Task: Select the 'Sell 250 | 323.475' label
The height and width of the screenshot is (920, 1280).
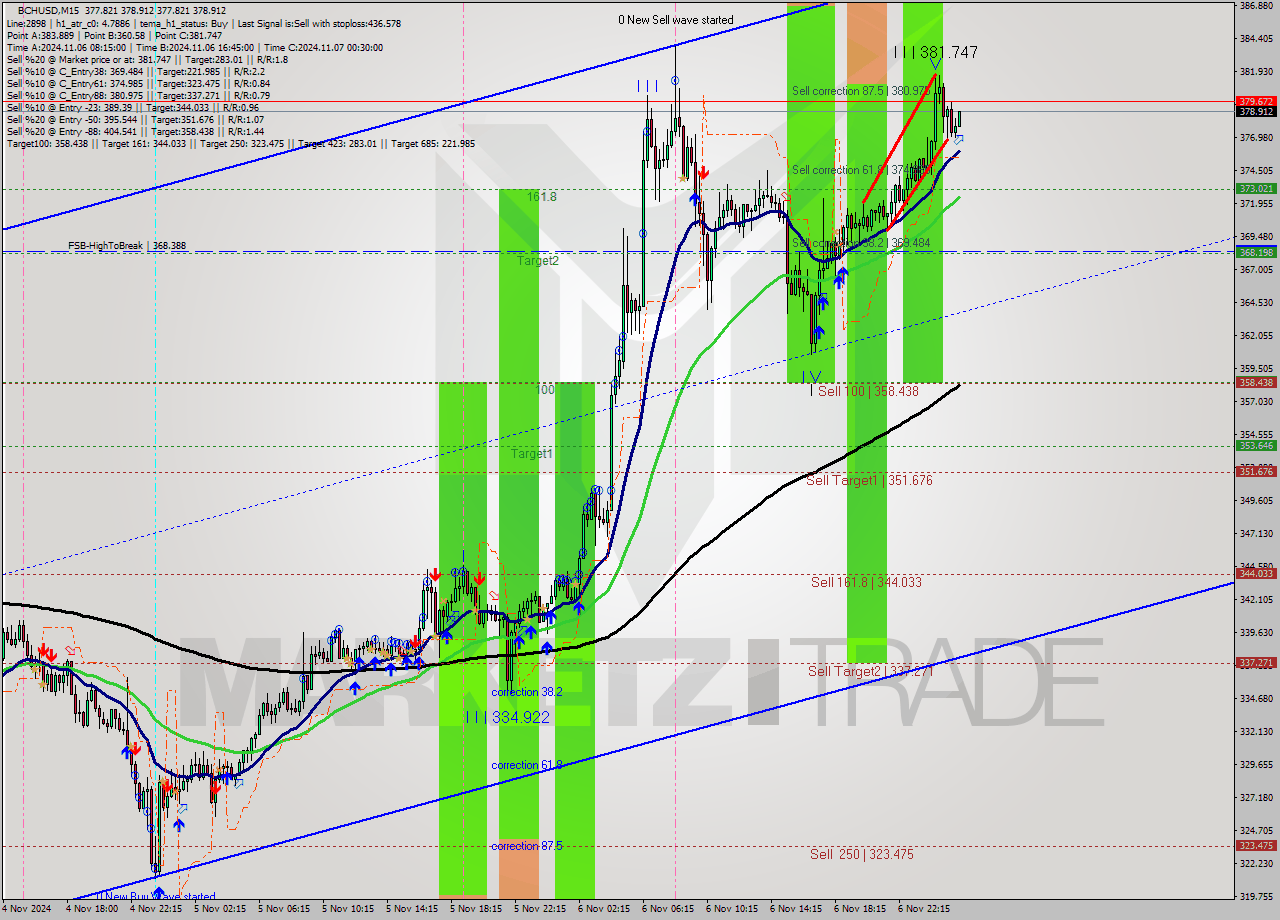Action: (862, 854)
